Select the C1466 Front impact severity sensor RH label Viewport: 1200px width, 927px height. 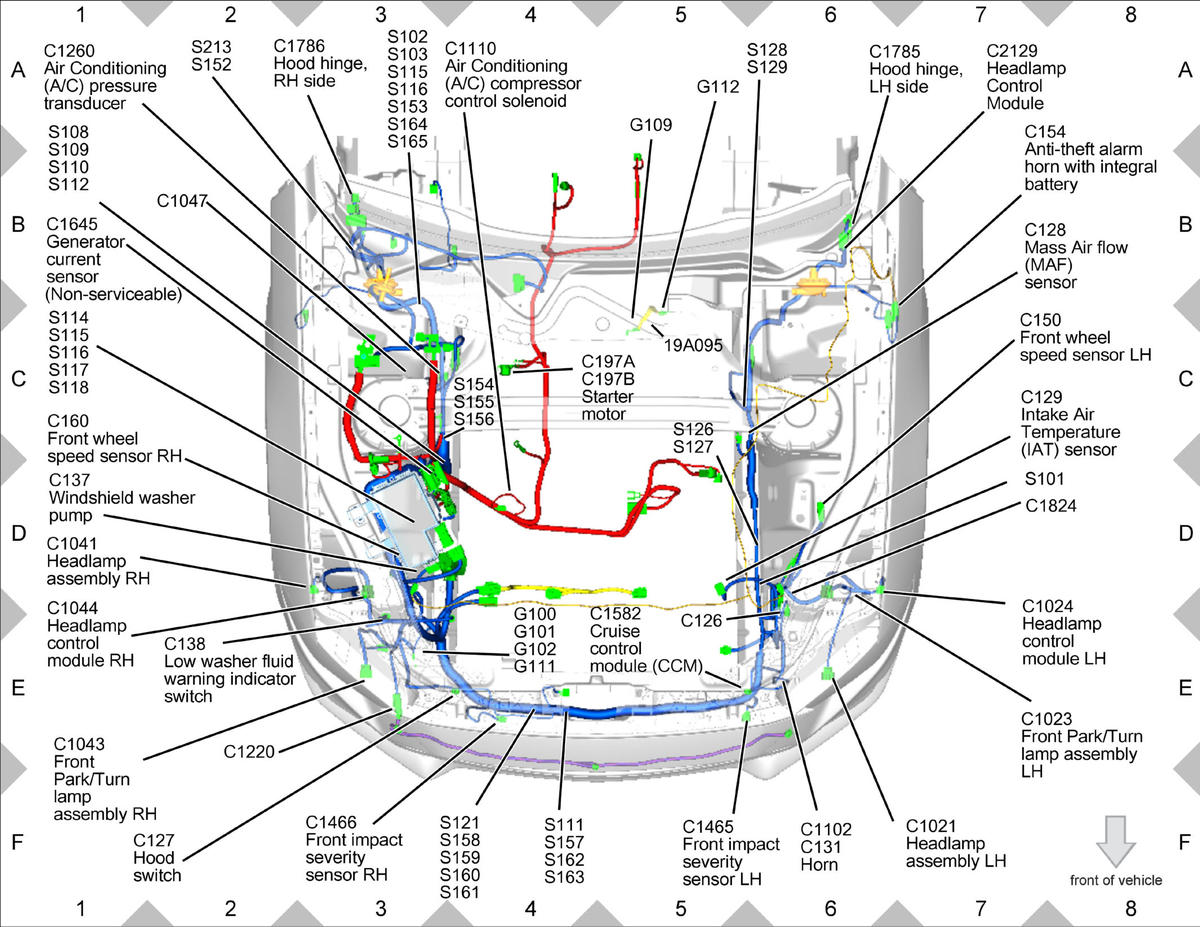pyautogui.click(x=354, y=848)
